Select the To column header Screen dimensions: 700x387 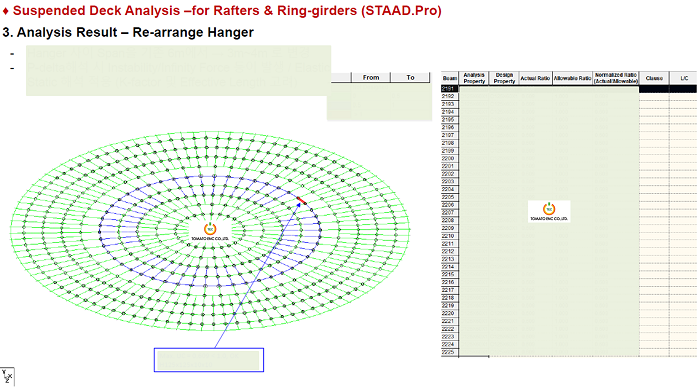pyautogui.click(x=410, y=77)
